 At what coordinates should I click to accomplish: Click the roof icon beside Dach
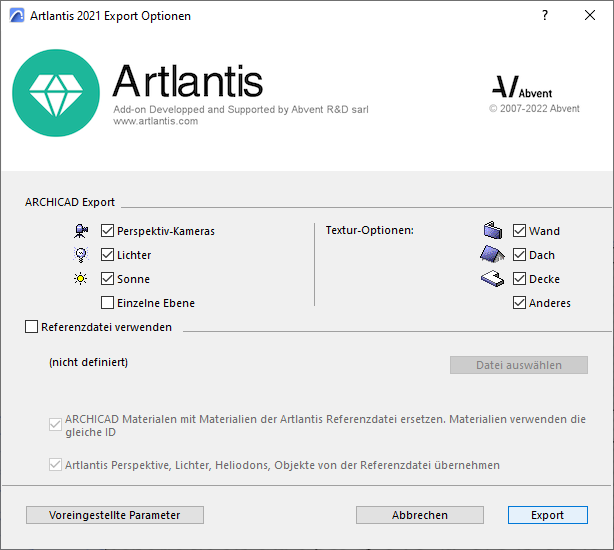coord(492,254)
